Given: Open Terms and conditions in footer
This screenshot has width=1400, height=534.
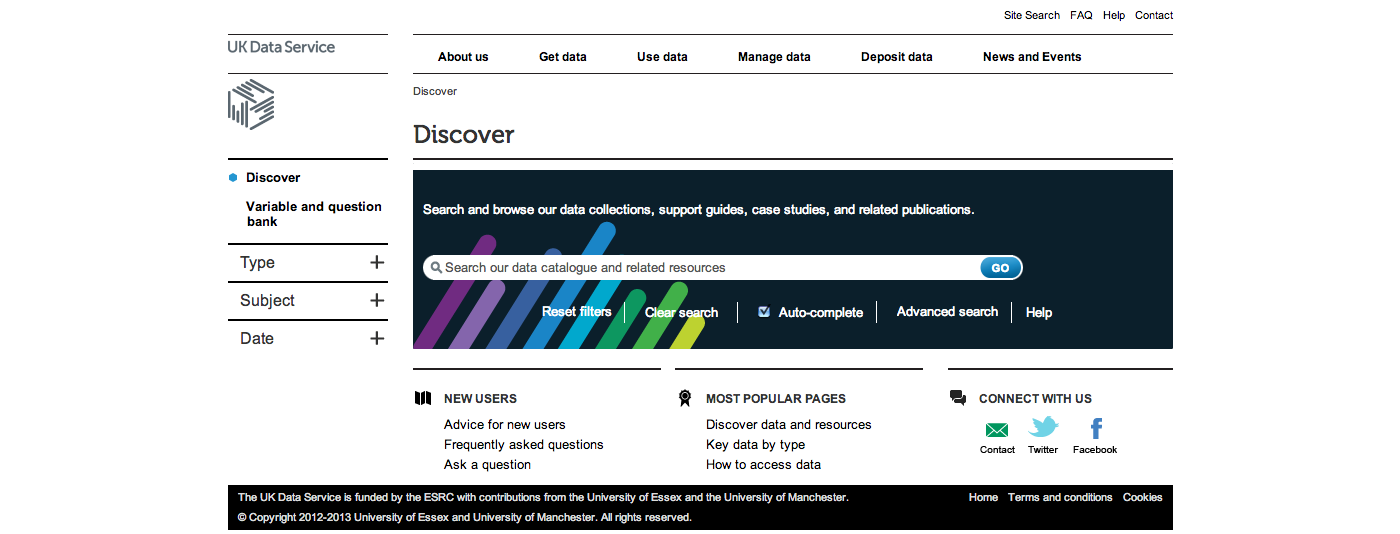Looking at the screenshot, I should [1060, 497].
